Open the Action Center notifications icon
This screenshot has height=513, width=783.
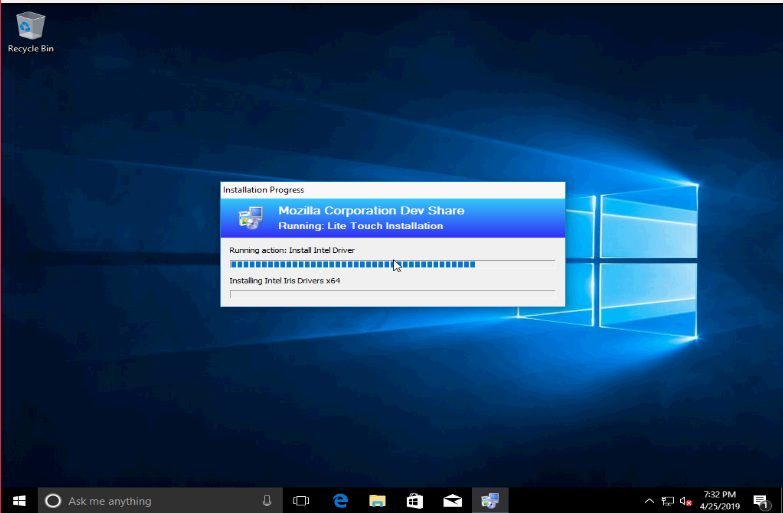762,501
